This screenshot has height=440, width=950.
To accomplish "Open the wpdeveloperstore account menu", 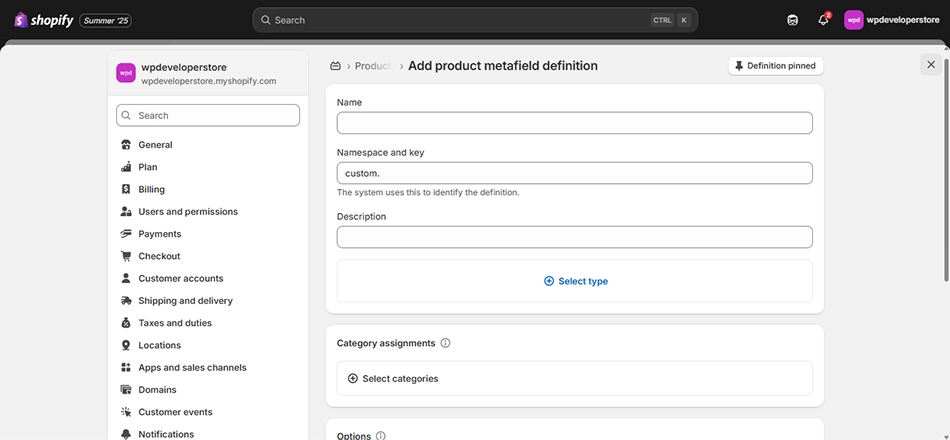I will click(892, 20).
